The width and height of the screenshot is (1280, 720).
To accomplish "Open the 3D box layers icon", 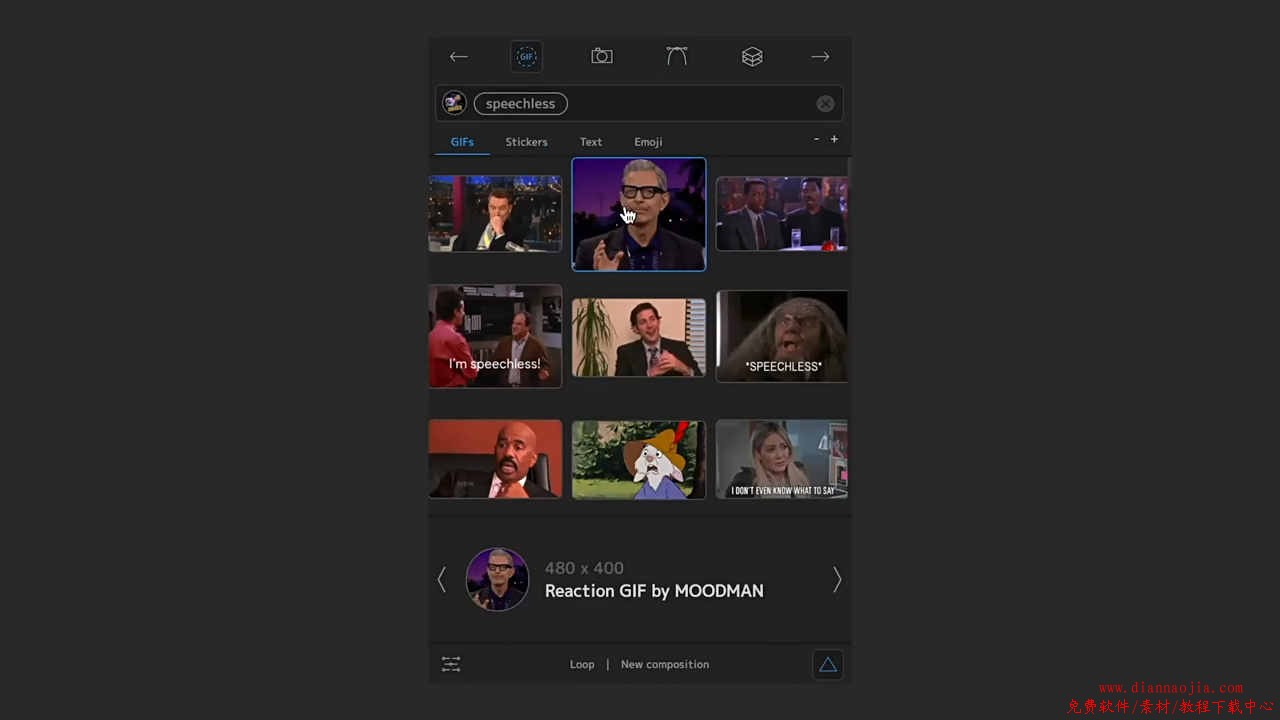I will (752, 57).
